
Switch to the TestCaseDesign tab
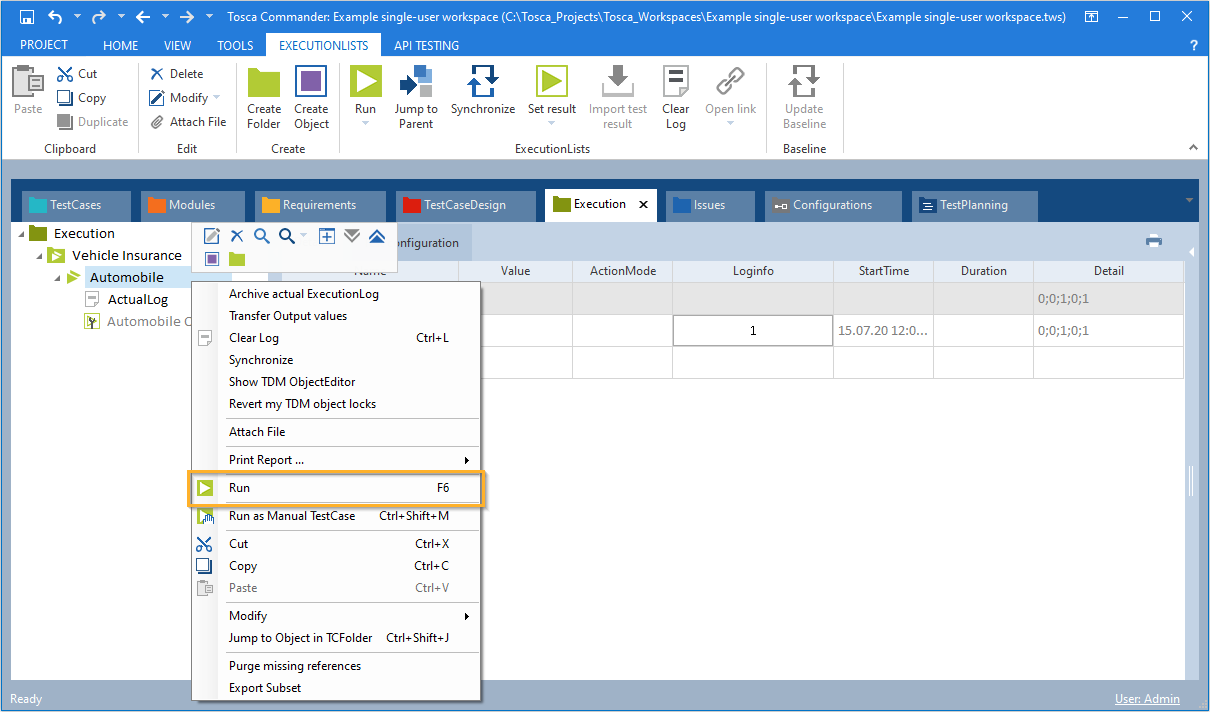(463, 205)
